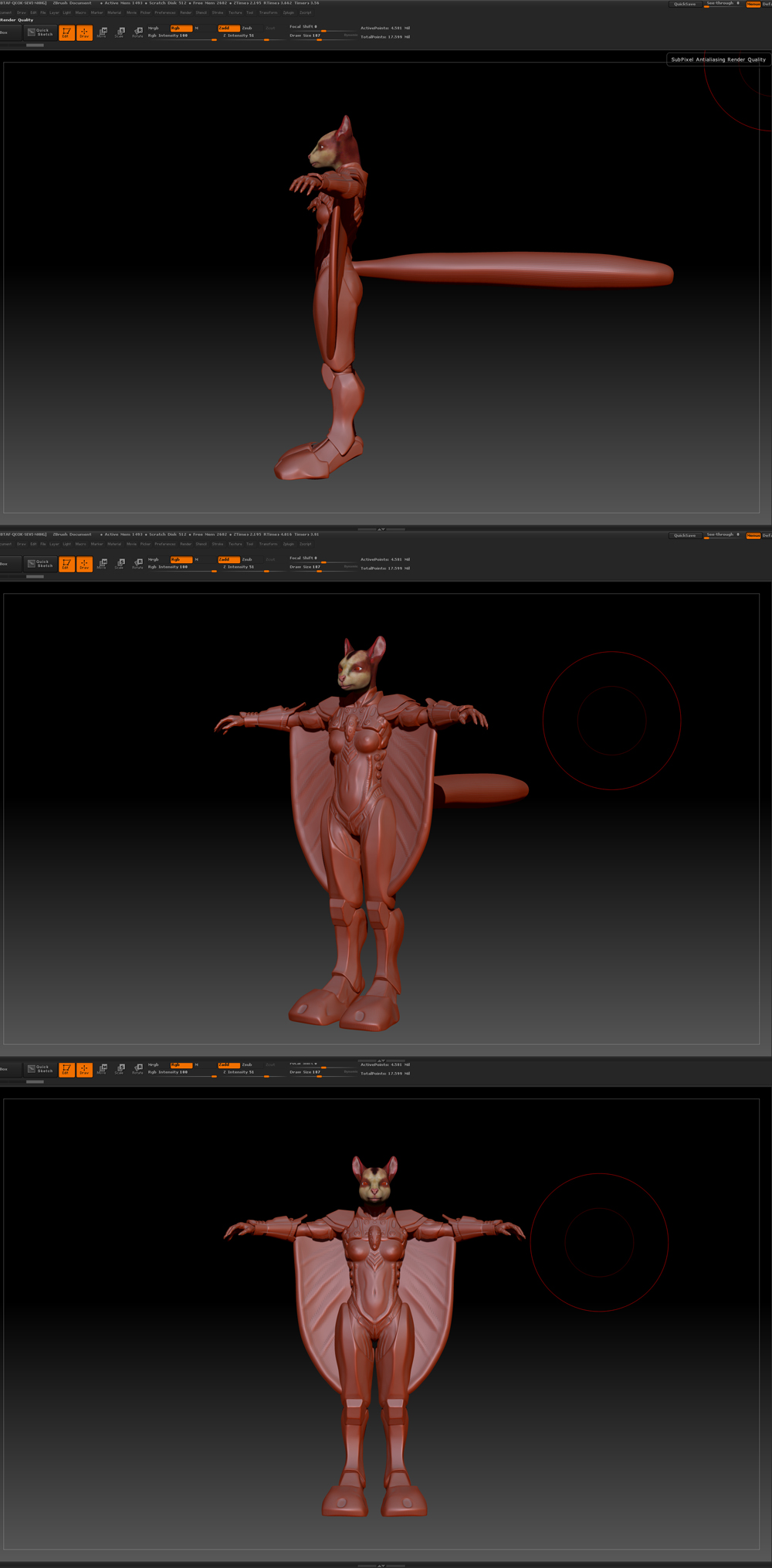Toggle the Menus button in the side-view screenshot
This screenshot has width=772, height=1568.
click(753, 4)
